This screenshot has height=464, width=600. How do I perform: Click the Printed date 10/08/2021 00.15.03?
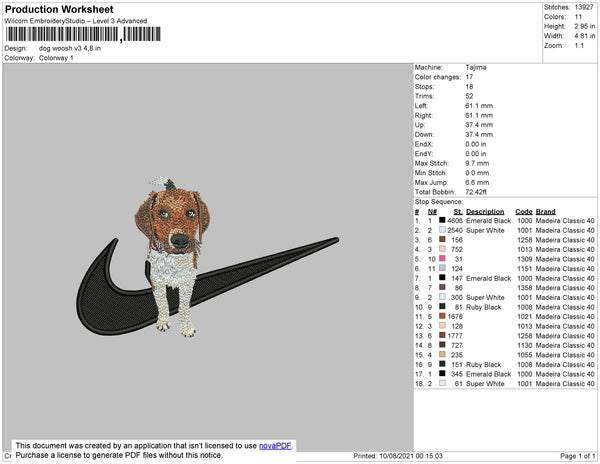coord(411,456)
